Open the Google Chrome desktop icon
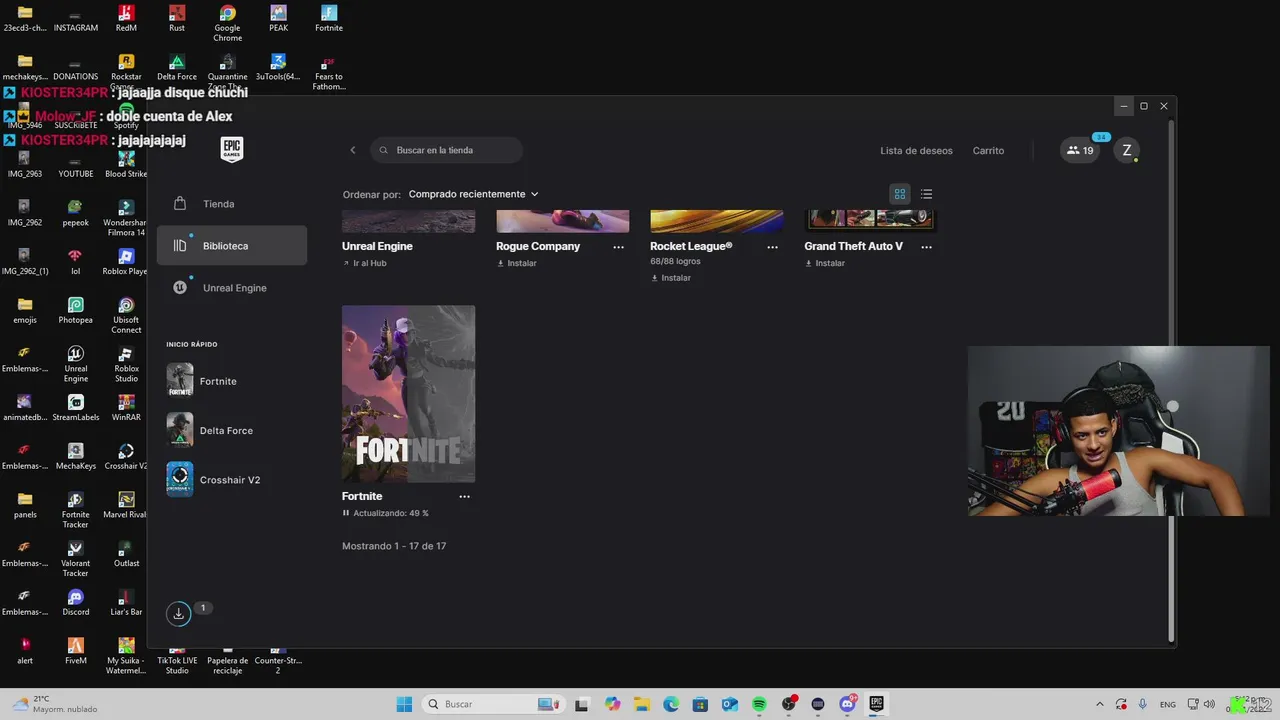Viewport: 1280px width, 720px height. coord(228,22)
